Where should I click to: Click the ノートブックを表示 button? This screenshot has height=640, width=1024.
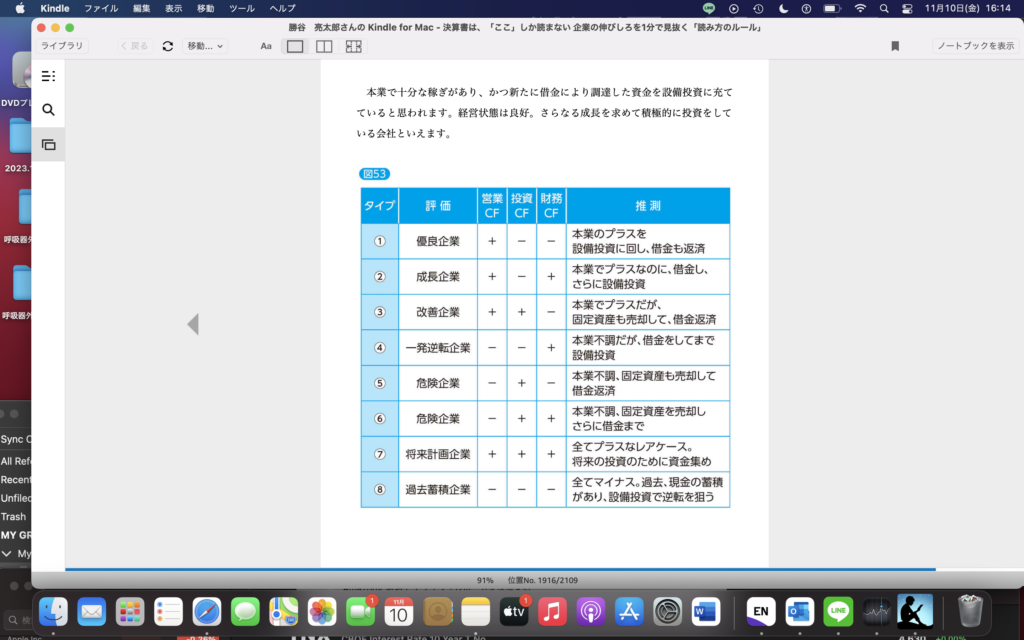[x=975, y=46]
